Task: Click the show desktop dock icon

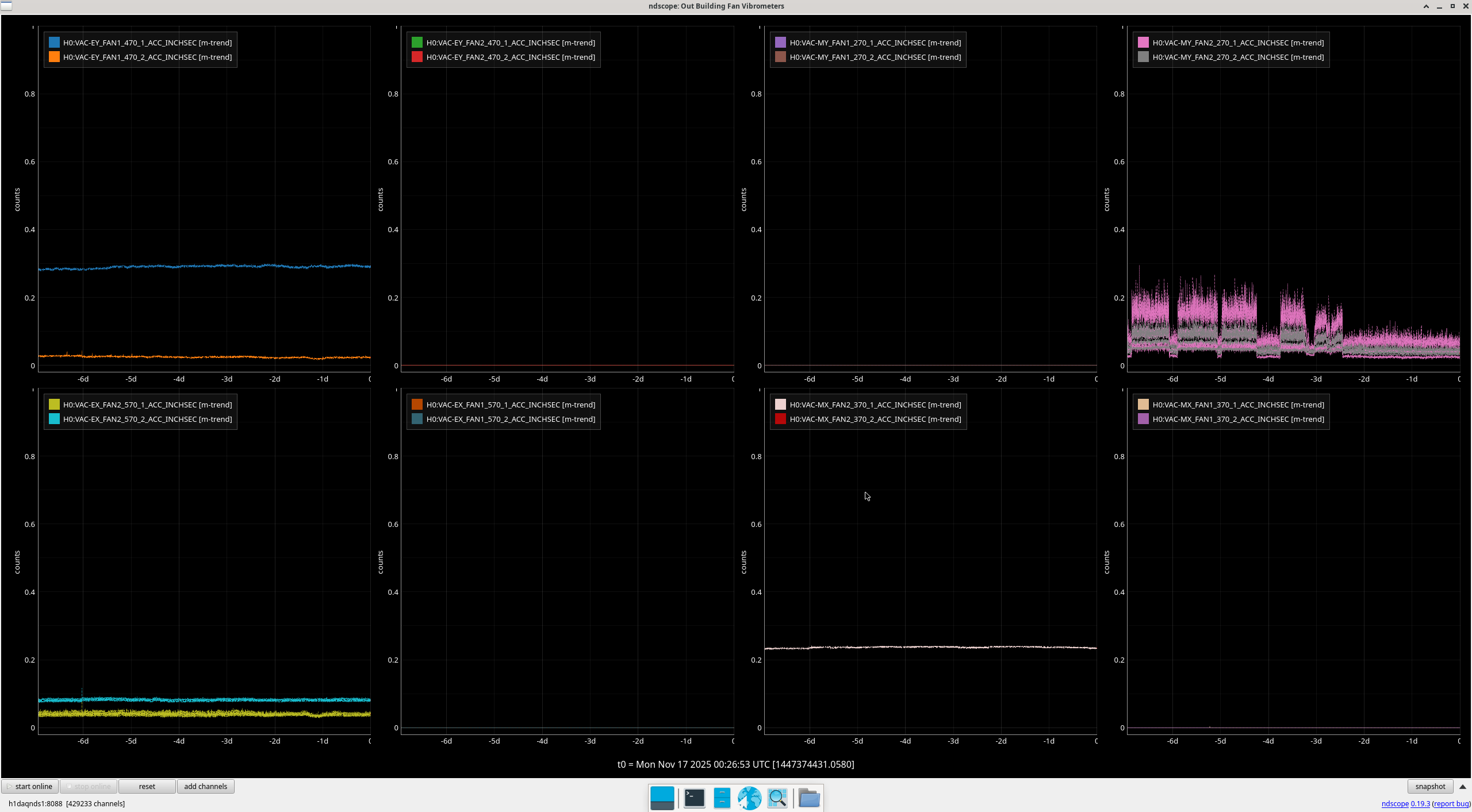Action: coord(662,798)
